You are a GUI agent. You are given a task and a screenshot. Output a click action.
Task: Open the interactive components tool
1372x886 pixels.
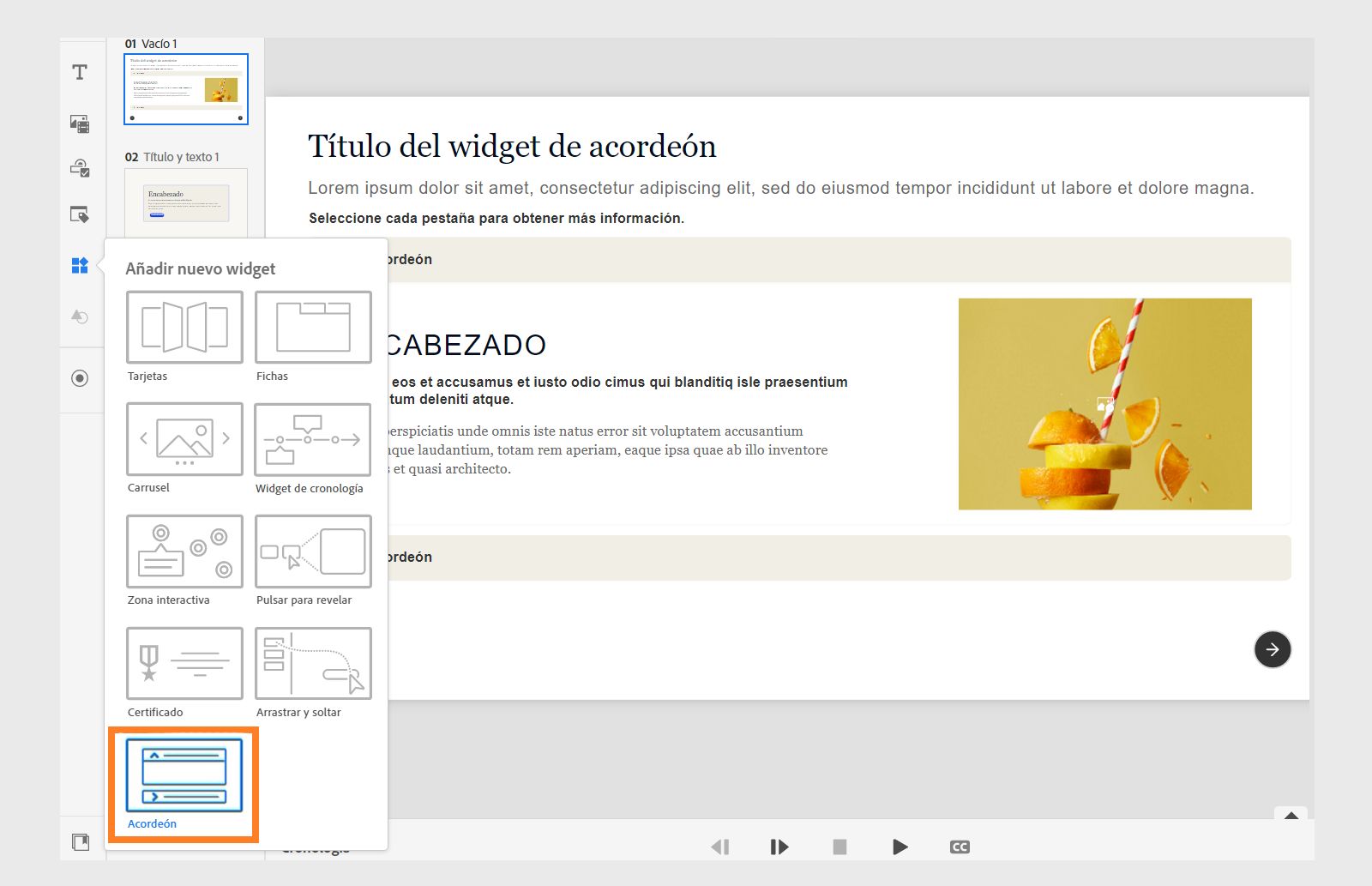tap(80, 168)
